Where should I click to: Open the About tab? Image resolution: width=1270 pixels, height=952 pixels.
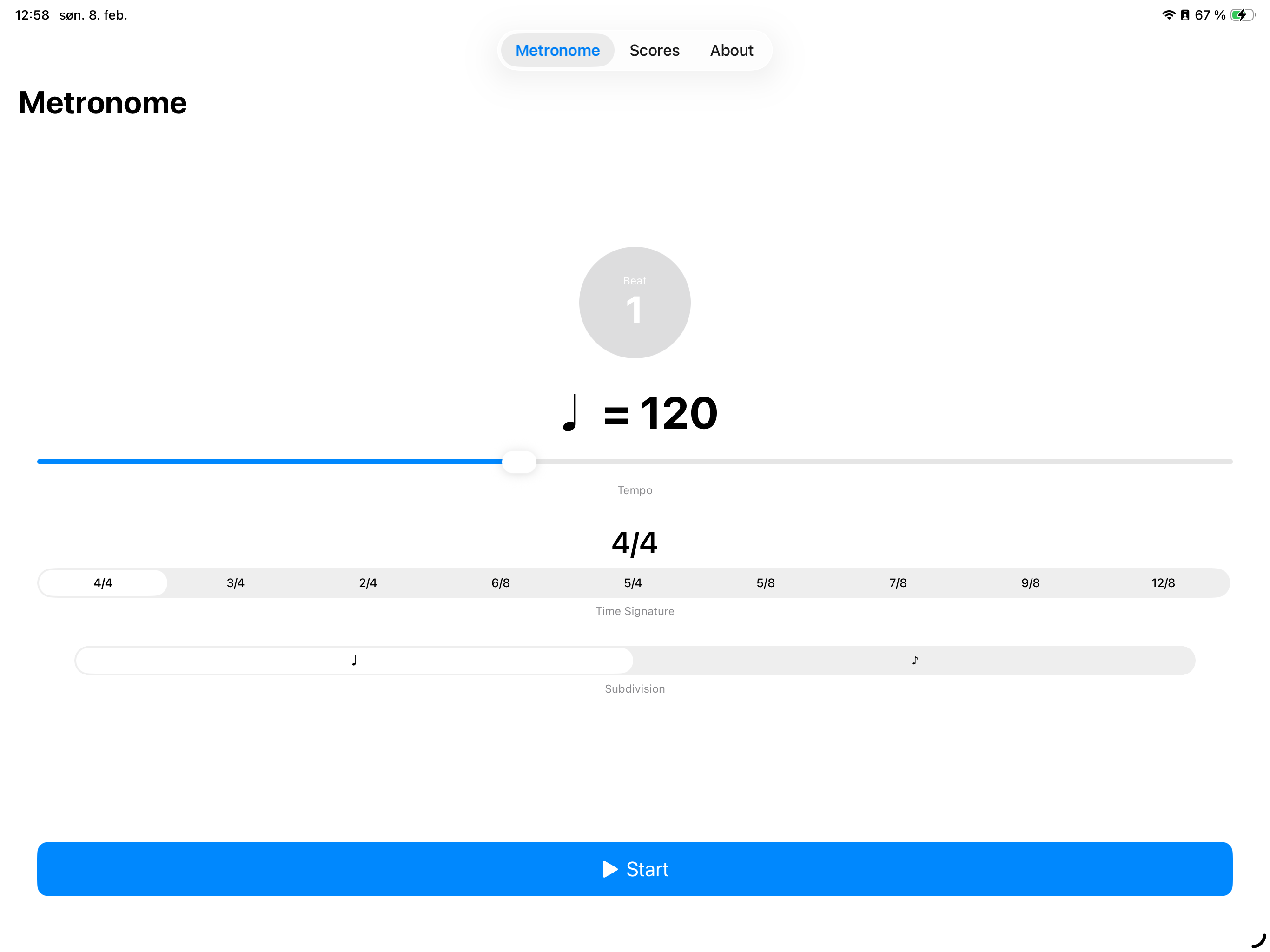point(731,51)
